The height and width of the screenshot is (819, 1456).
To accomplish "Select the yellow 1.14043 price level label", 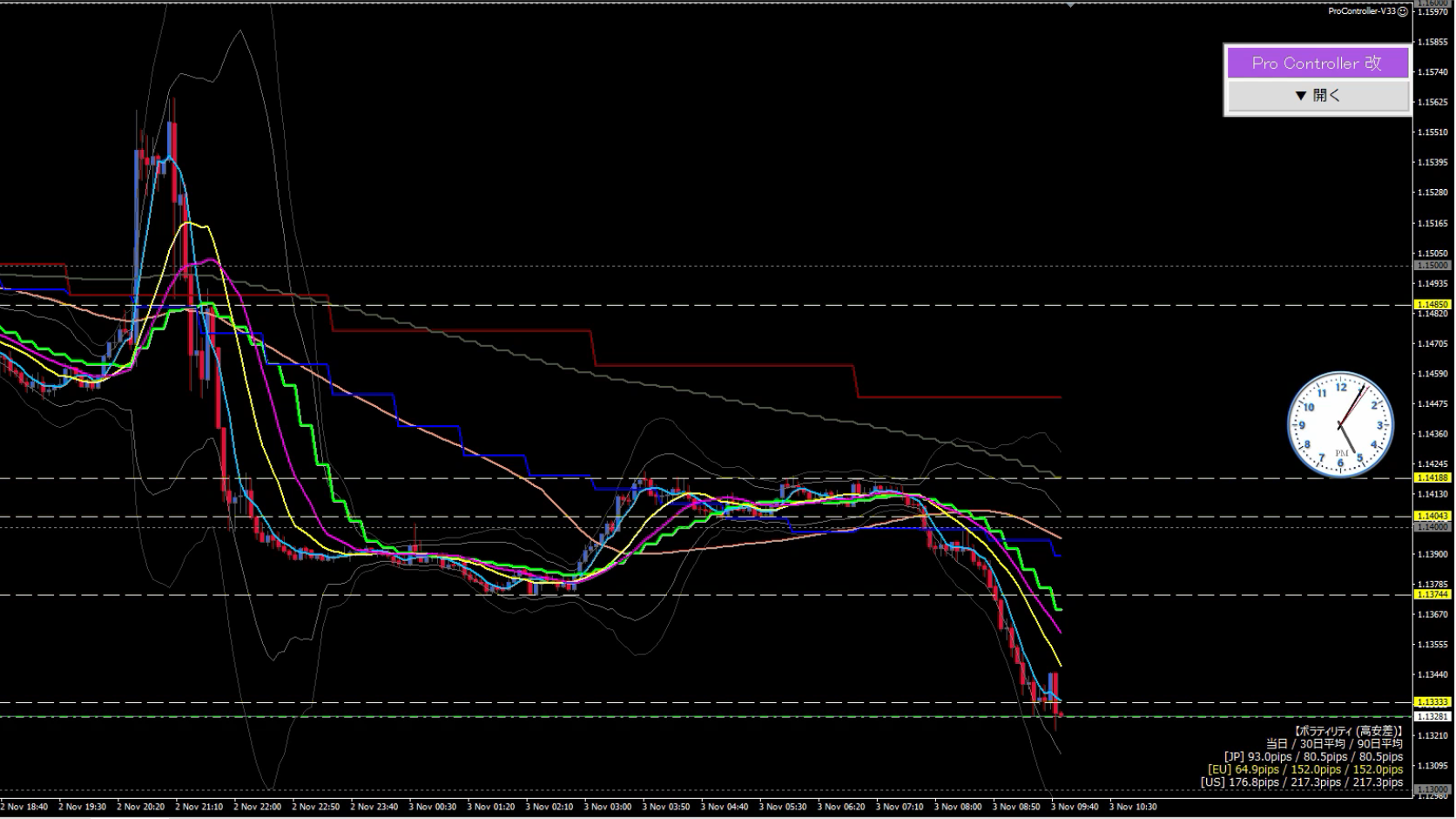I will pos(1432,517).
